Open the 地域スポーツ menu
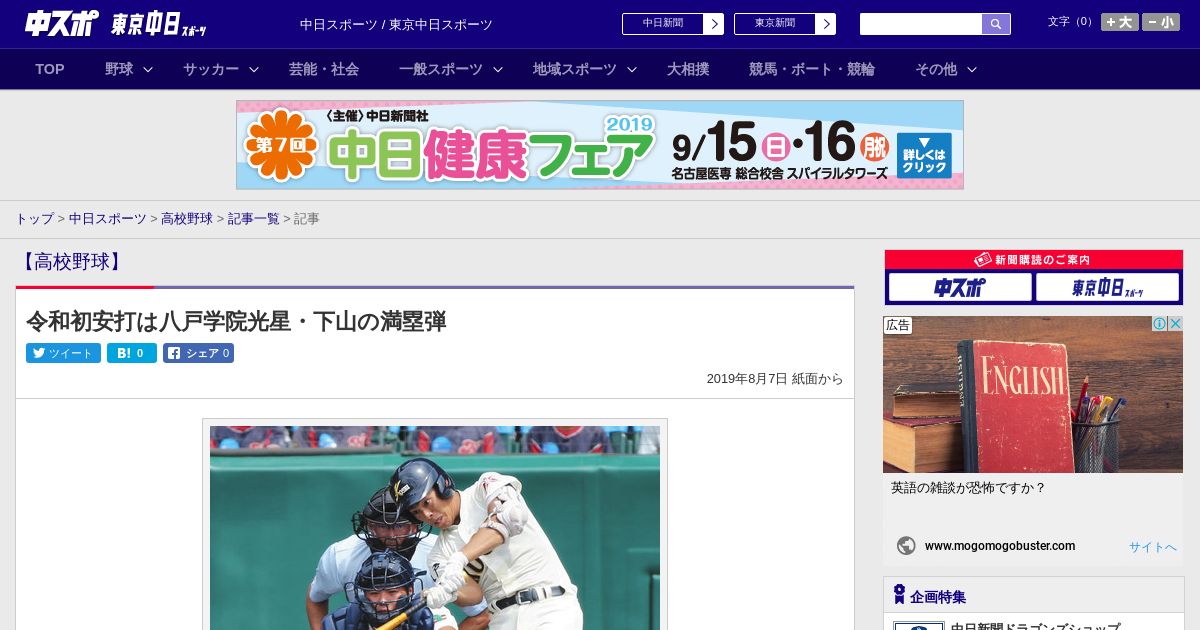This screenshot has width=1200, height=630. pyautogui.click(x=575, y=69)
